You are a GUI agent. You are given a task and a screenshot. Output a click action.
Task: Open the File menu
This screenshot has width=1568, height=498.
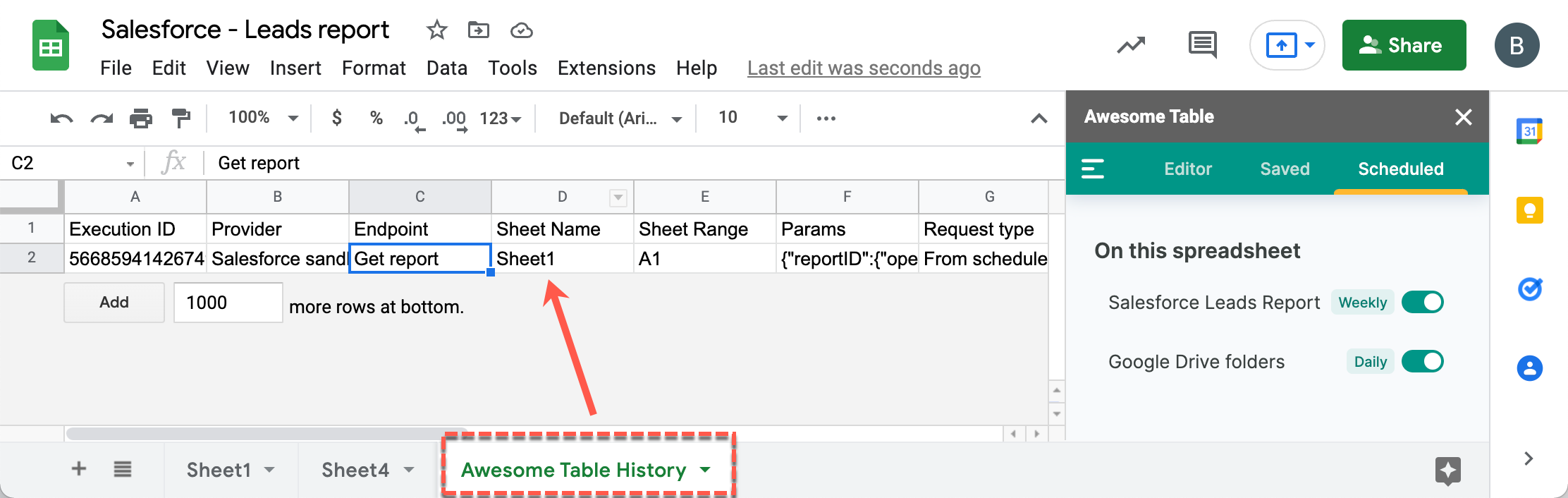click(116, 68)
